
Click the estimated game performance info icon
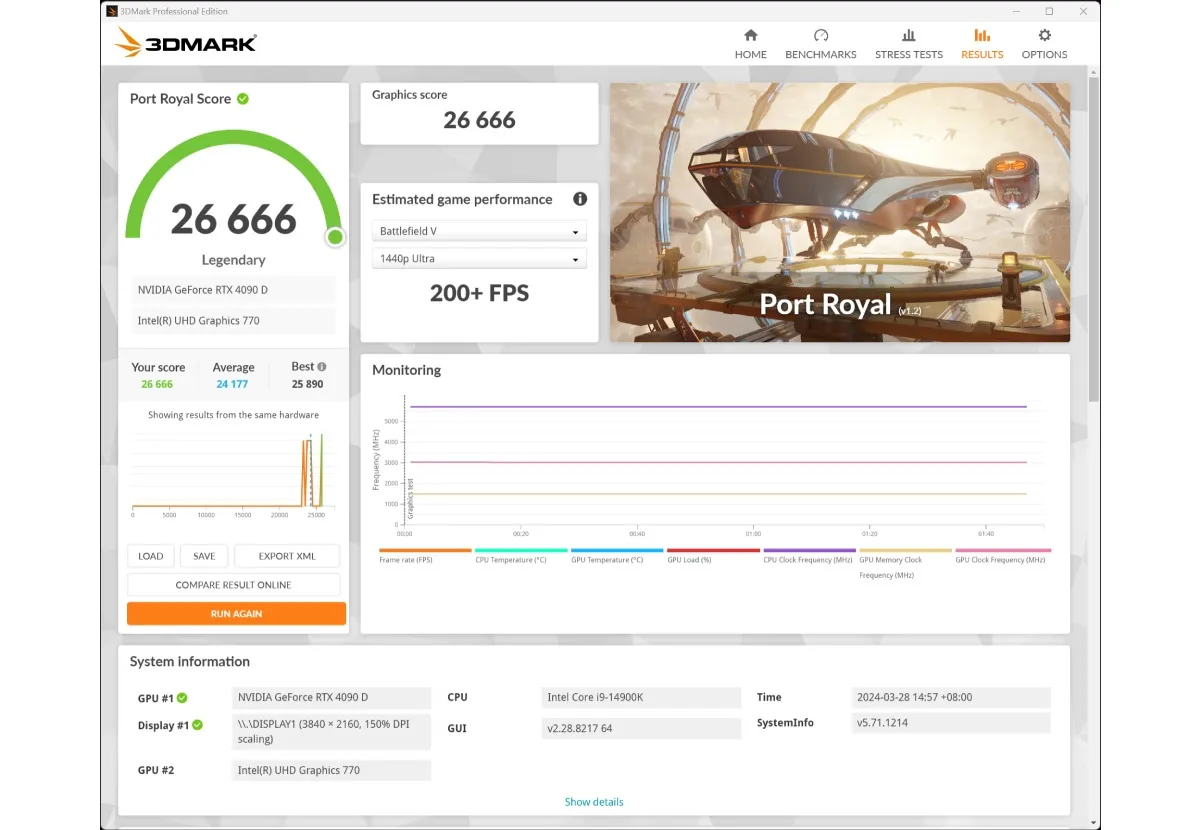point(580,199)
